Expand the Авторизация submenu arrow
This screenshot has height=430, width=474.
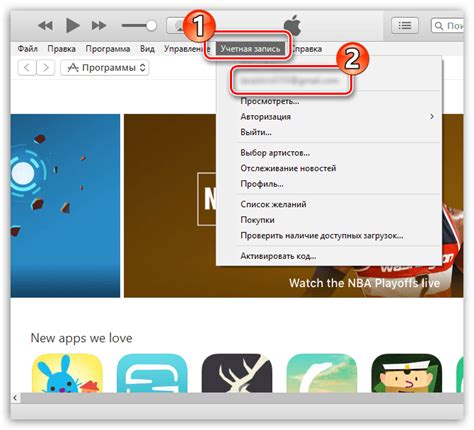click(x=432, y=116)
